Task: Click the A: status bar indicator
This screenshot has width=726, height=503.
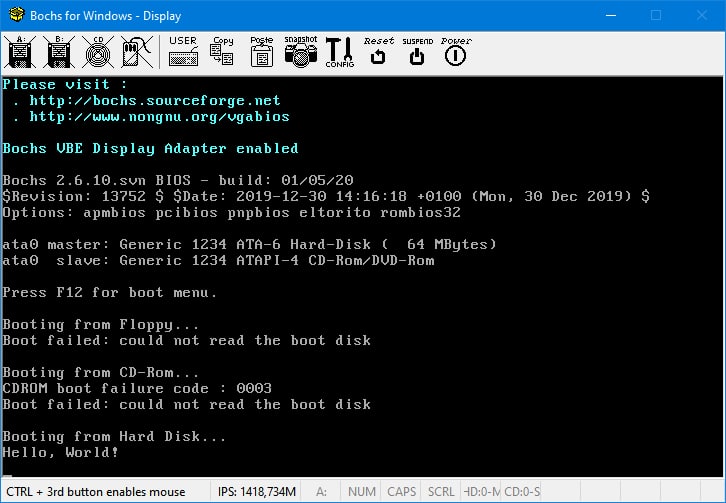Action: [321, 491]
